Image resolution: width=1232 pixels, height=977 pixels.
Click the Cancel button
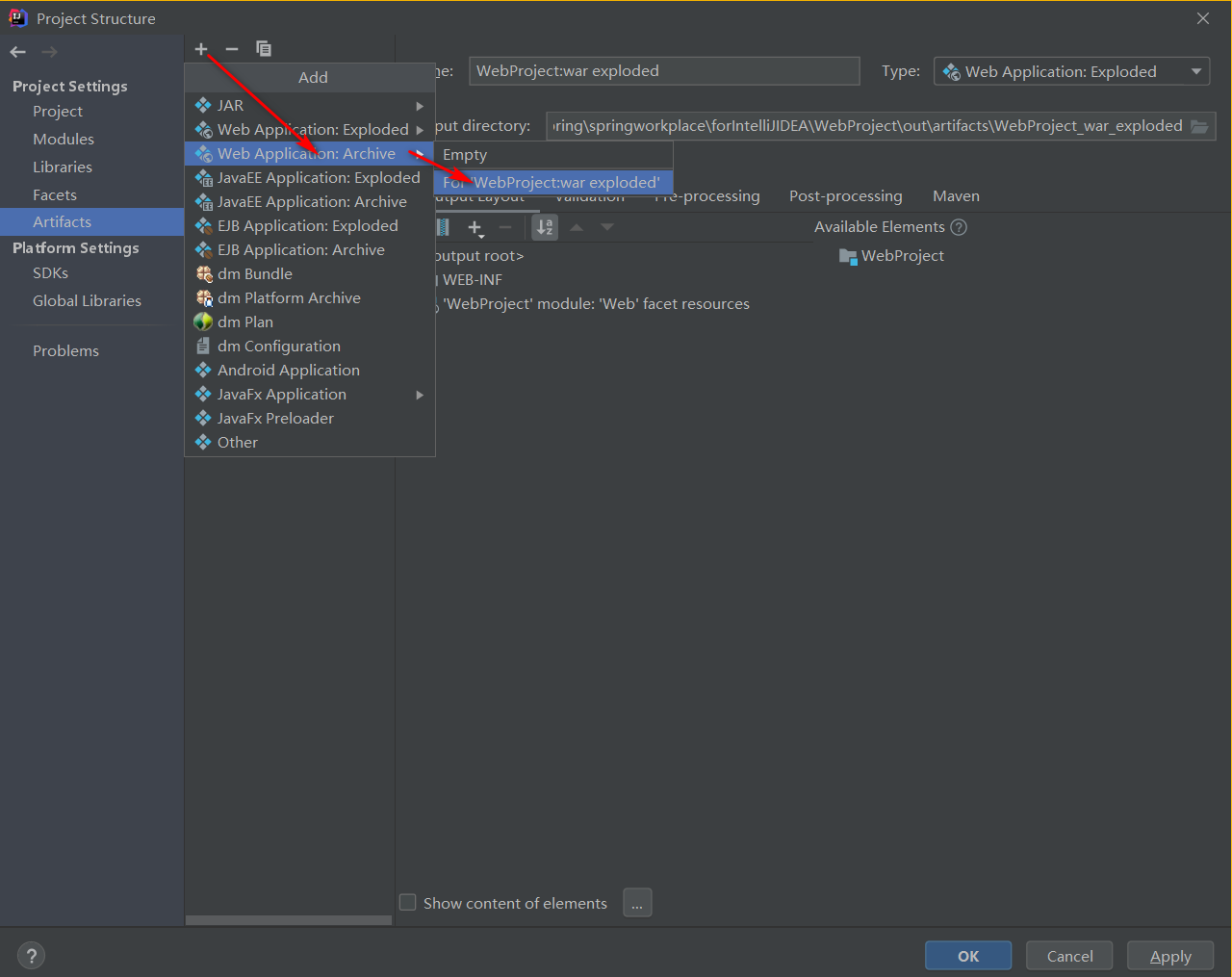(x=1069, y=956)
